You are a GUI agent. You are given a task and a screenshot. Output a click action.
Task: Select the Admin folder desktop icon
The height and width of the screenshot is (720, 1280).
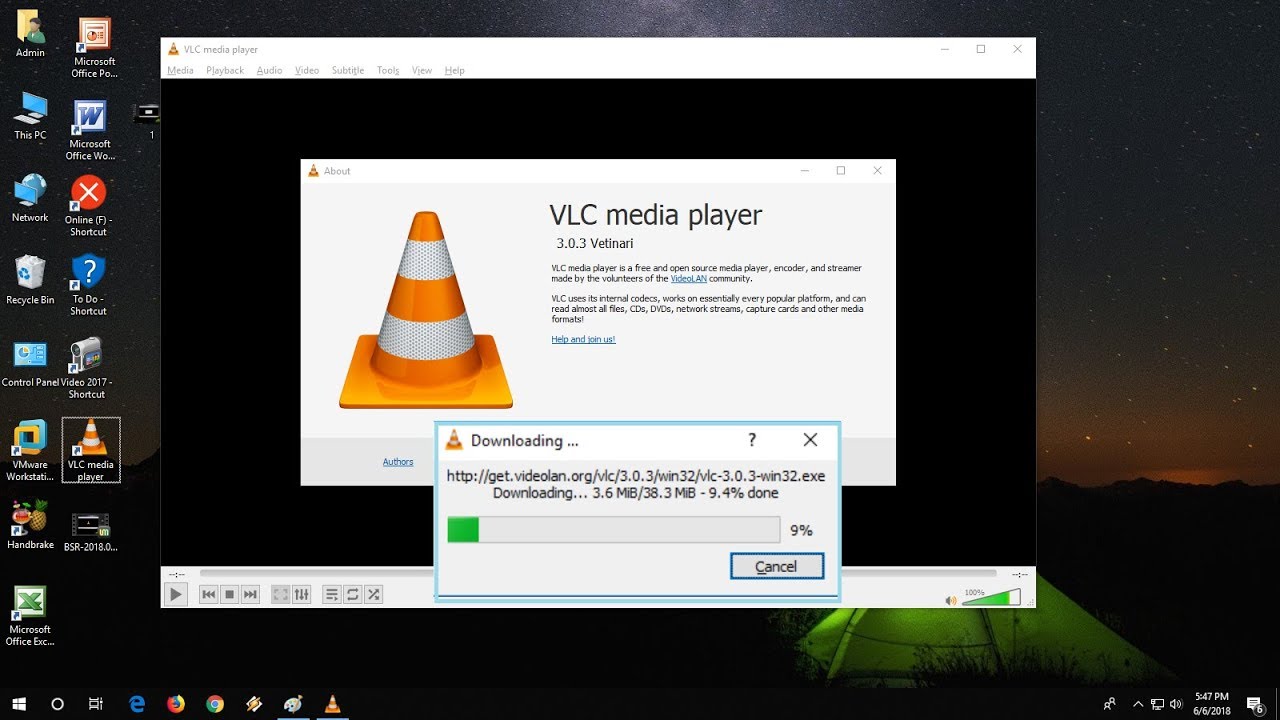click(30, 34)
